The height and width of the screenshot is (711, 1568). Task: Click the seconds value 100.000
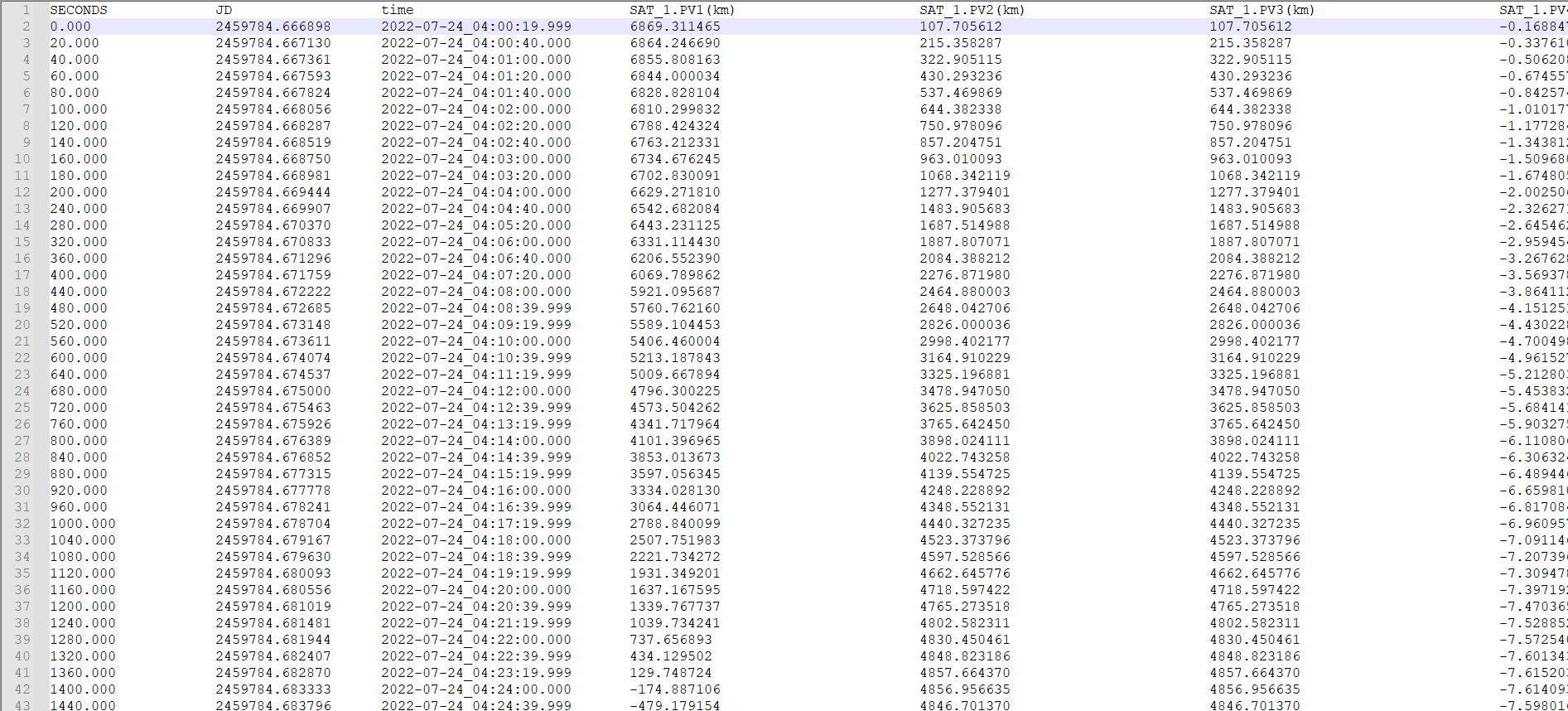79,109
